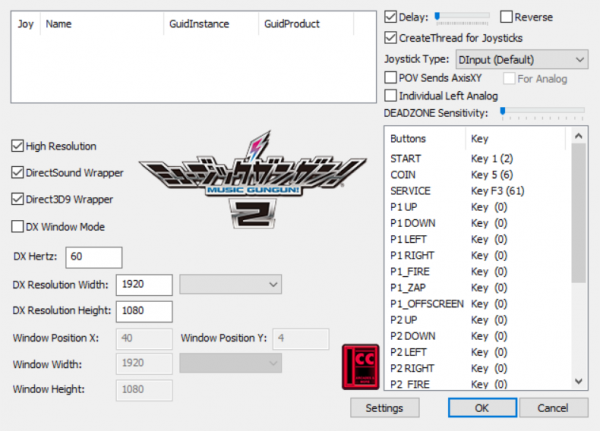Click the red CC icon
The width and height of the screenshot is (600, 431).
point(358,366)
